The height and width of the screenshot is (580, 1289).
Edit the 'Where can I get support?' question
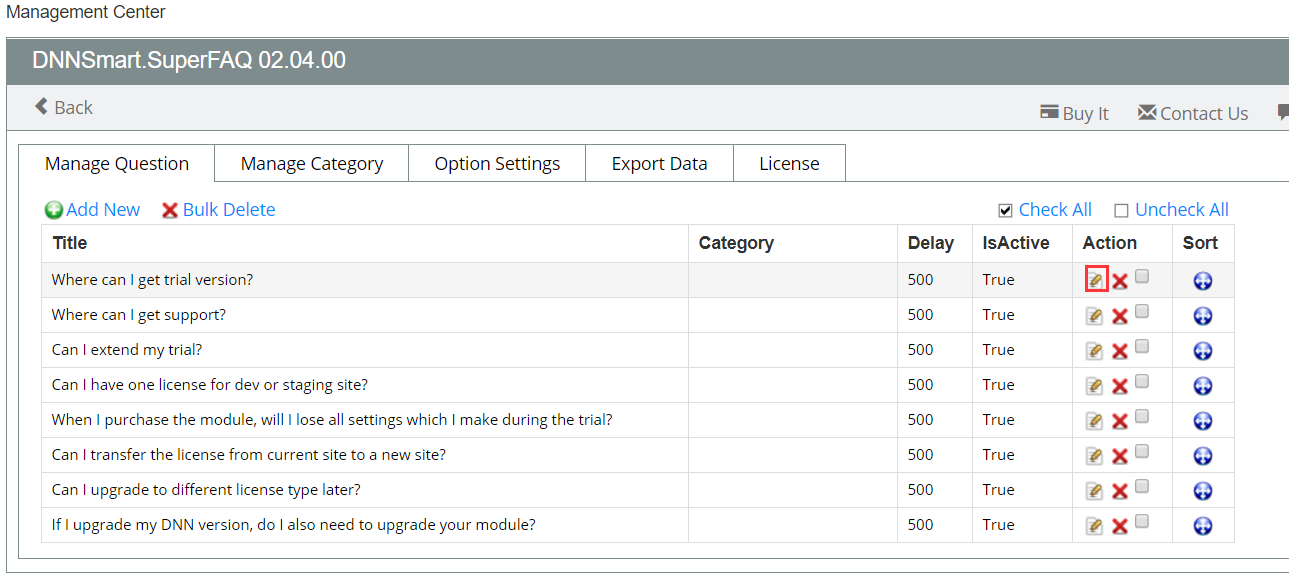coord(1095,316)
